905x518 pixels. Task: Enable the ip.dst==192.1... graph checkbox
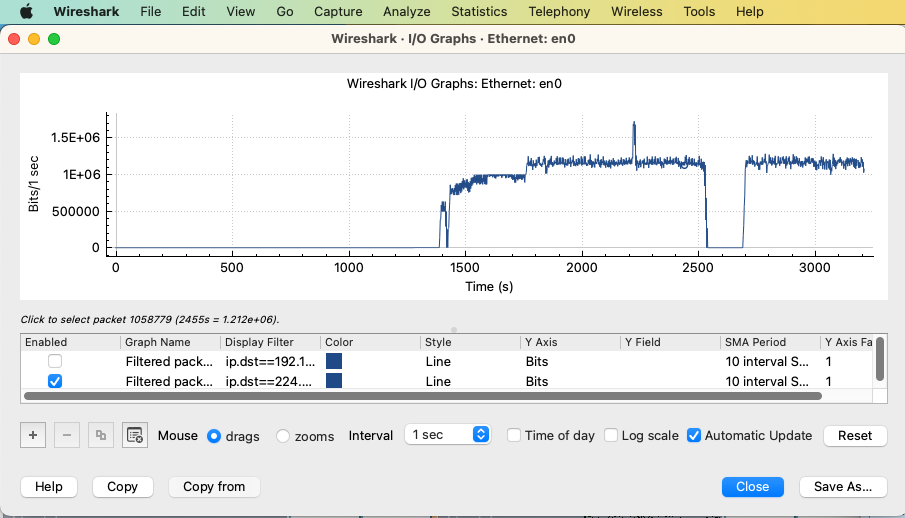pos(55,362)
